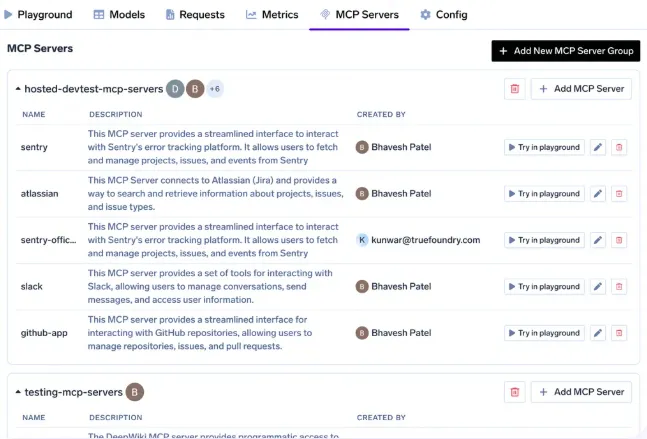Image resolution: width=647 pixels, height=439 pixels.
Task: Delete the hosted-devtest-mcp-servers group
Action: pos(515,89)
